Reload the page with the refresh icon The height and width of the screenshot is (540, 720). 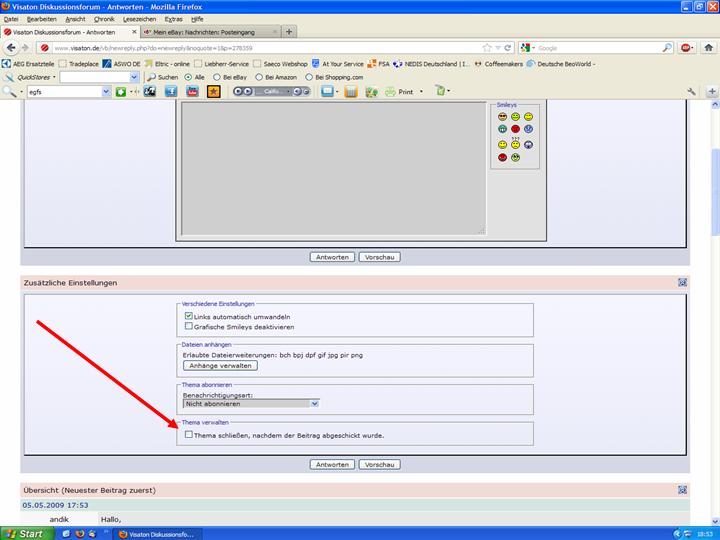point(507,48)
